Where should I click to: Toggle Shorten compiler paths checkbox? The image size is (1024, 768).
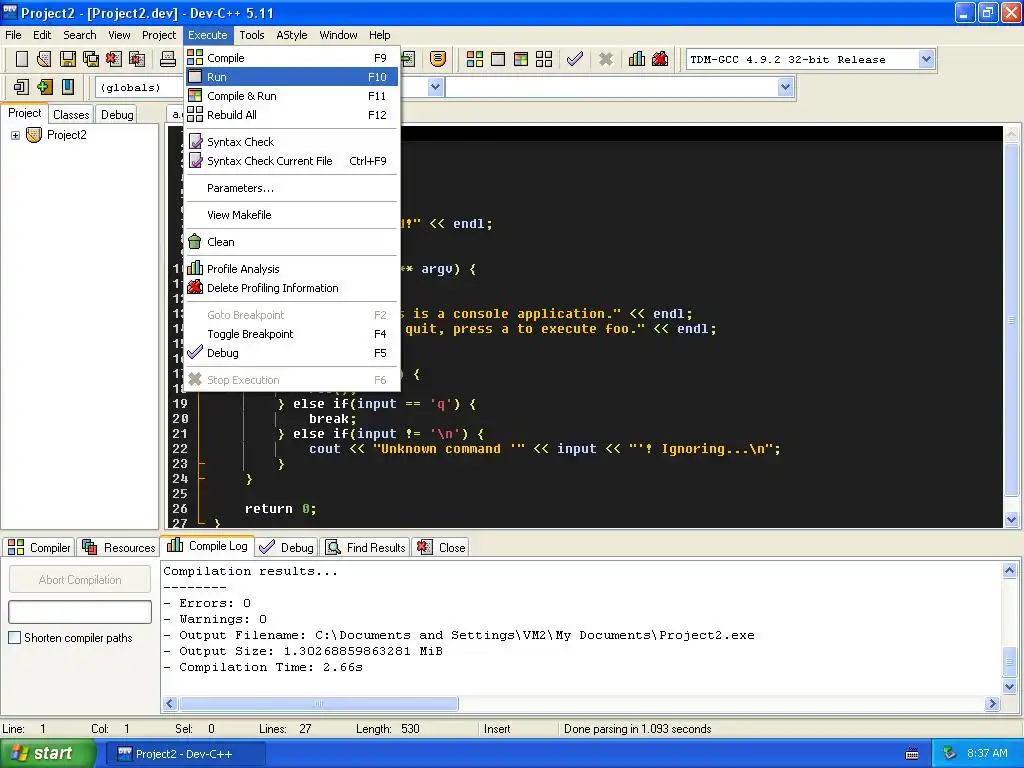tap(14, 637)
